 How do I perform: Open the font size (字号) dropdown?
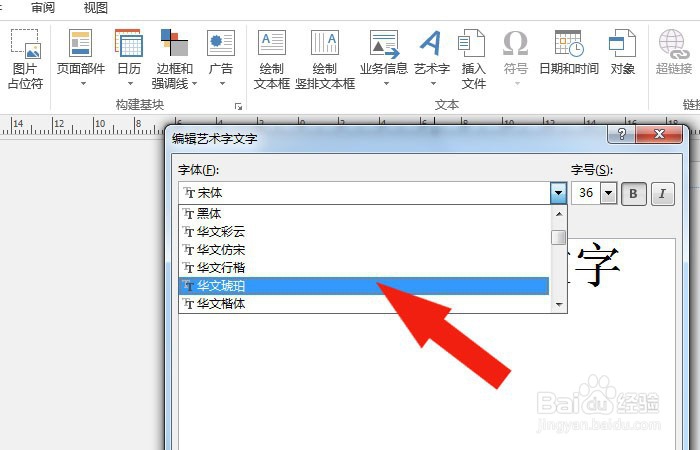[608, 193]
